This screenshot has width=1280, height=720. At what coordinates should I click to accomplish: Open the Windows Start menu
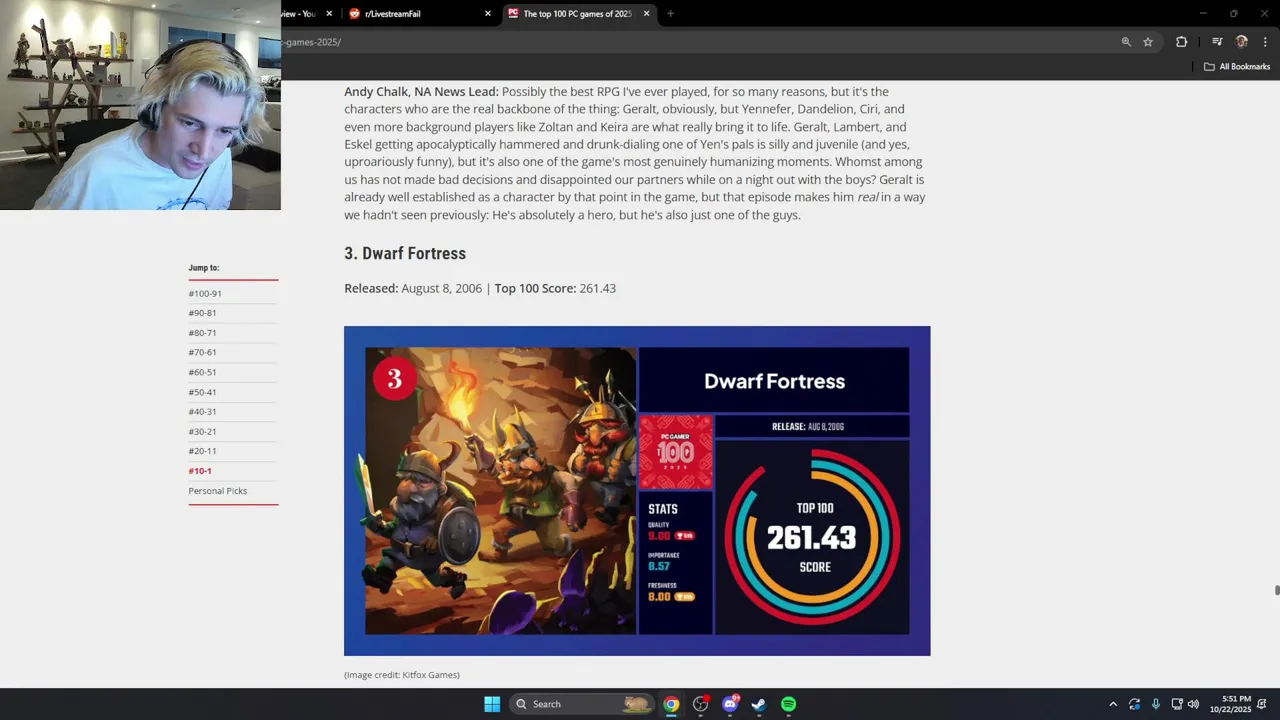tap(492, 704)
